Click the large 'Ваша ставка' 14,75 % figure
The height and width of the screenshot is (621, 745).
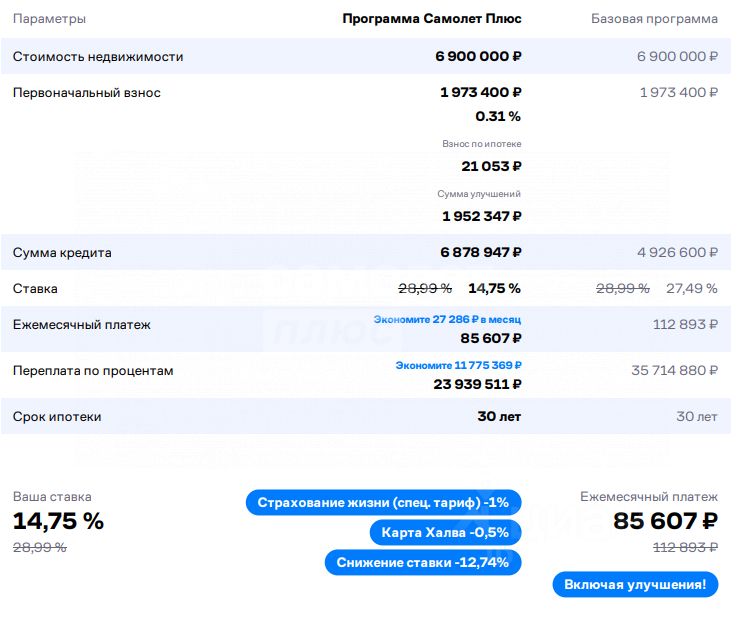tap(58, 521)
